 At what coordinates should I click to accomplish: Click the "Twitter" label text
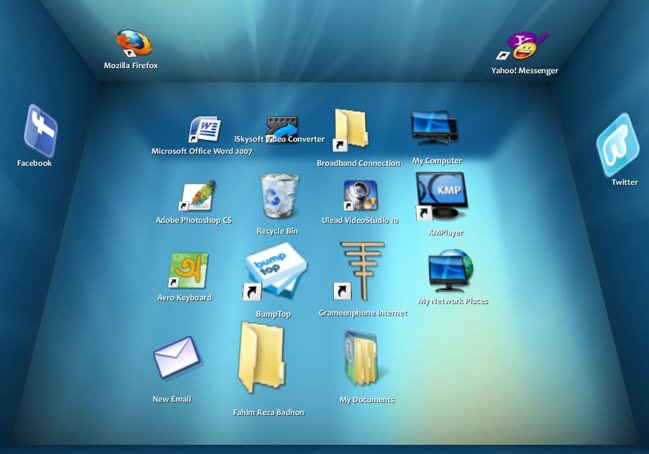point(625,182)
